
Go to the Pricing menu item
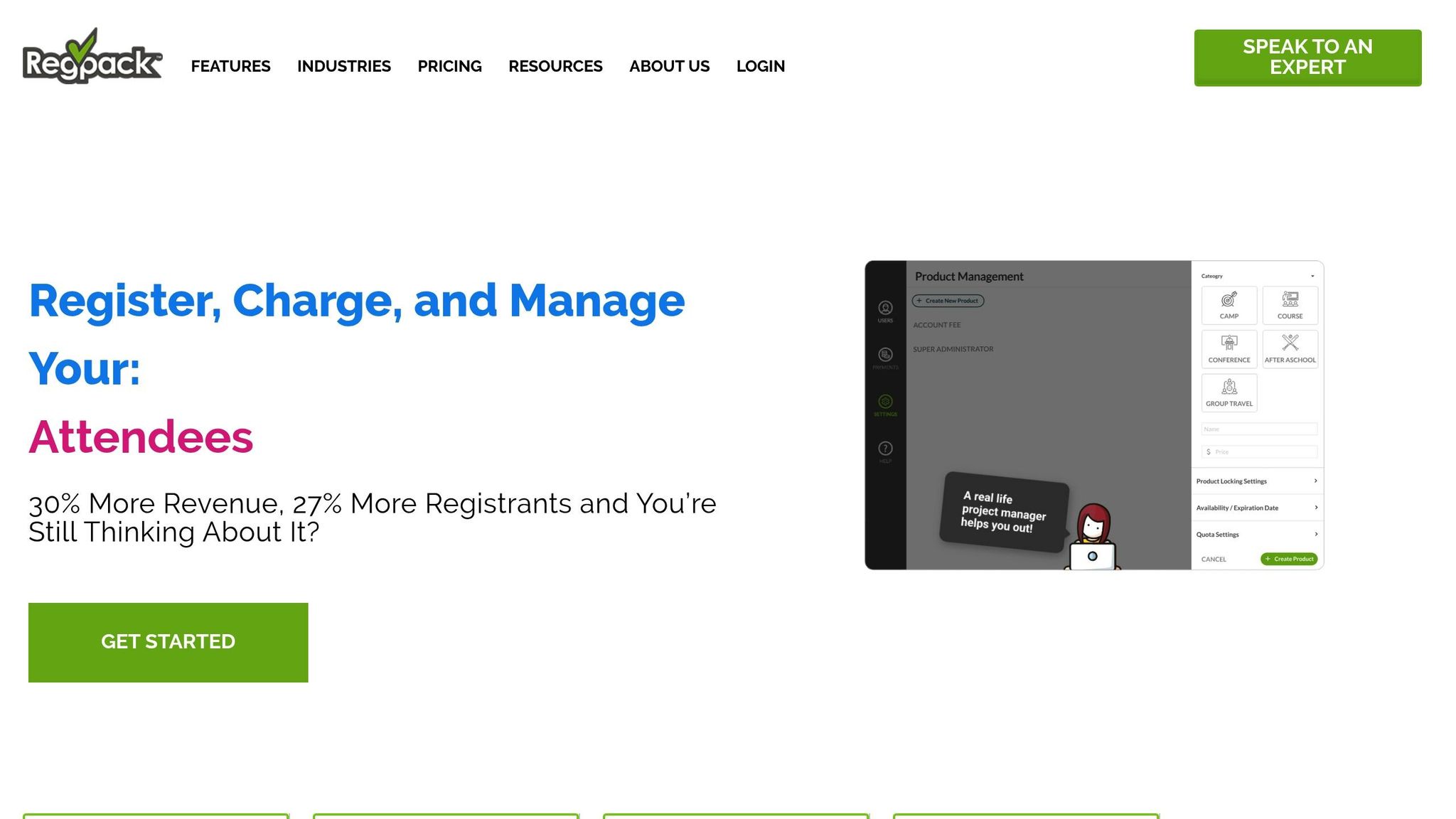[x=449, y=66]
